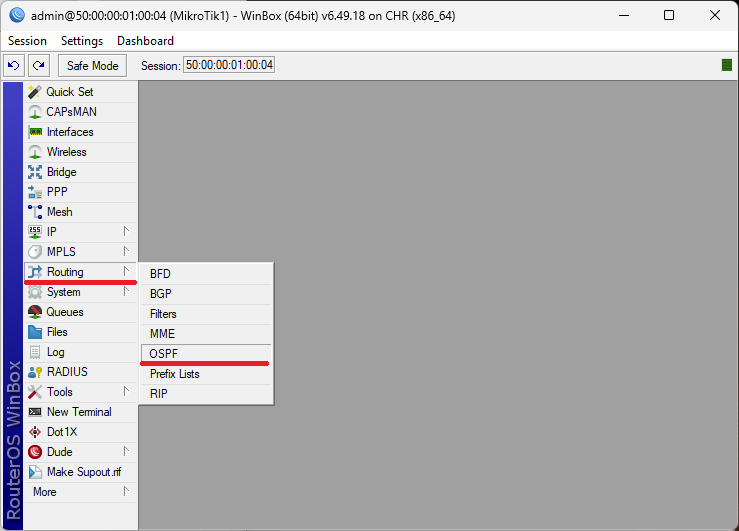The height and width of the screenshot is (531, 739).
Task: Open the Session menu
Action: (x=27, y=41)
